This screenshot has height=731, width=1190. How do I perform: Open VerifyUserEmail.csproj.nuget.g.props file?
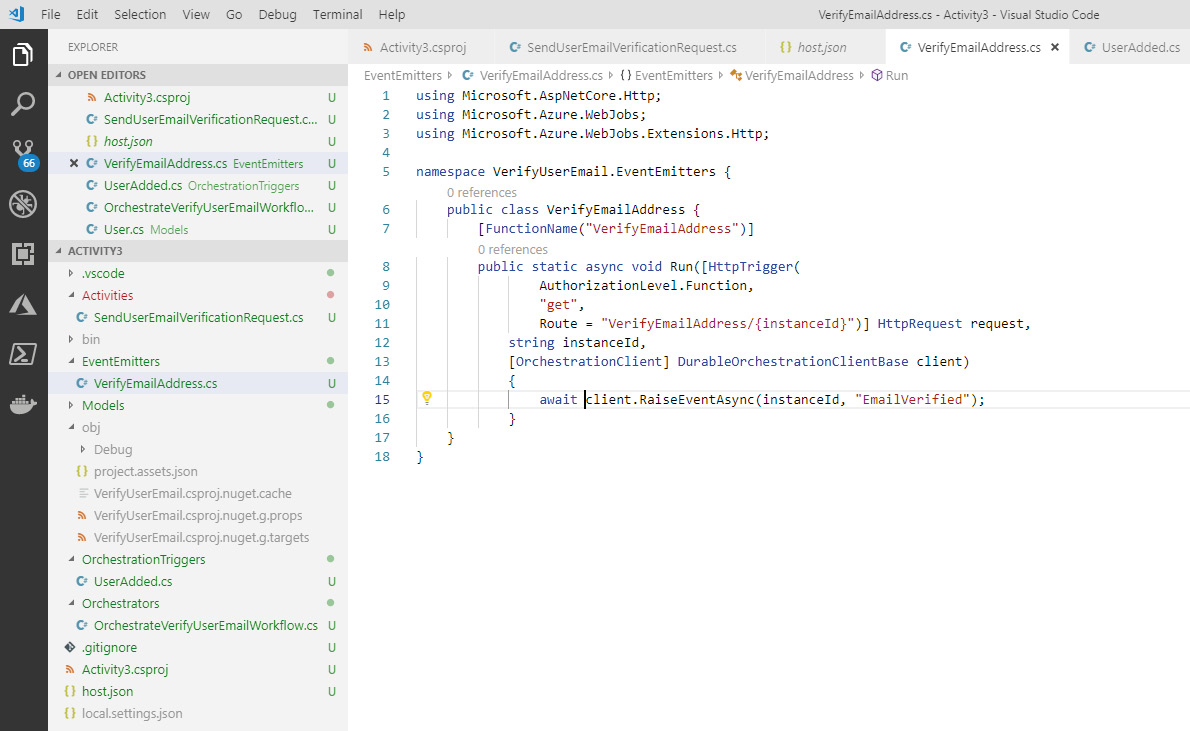(198, 515)
